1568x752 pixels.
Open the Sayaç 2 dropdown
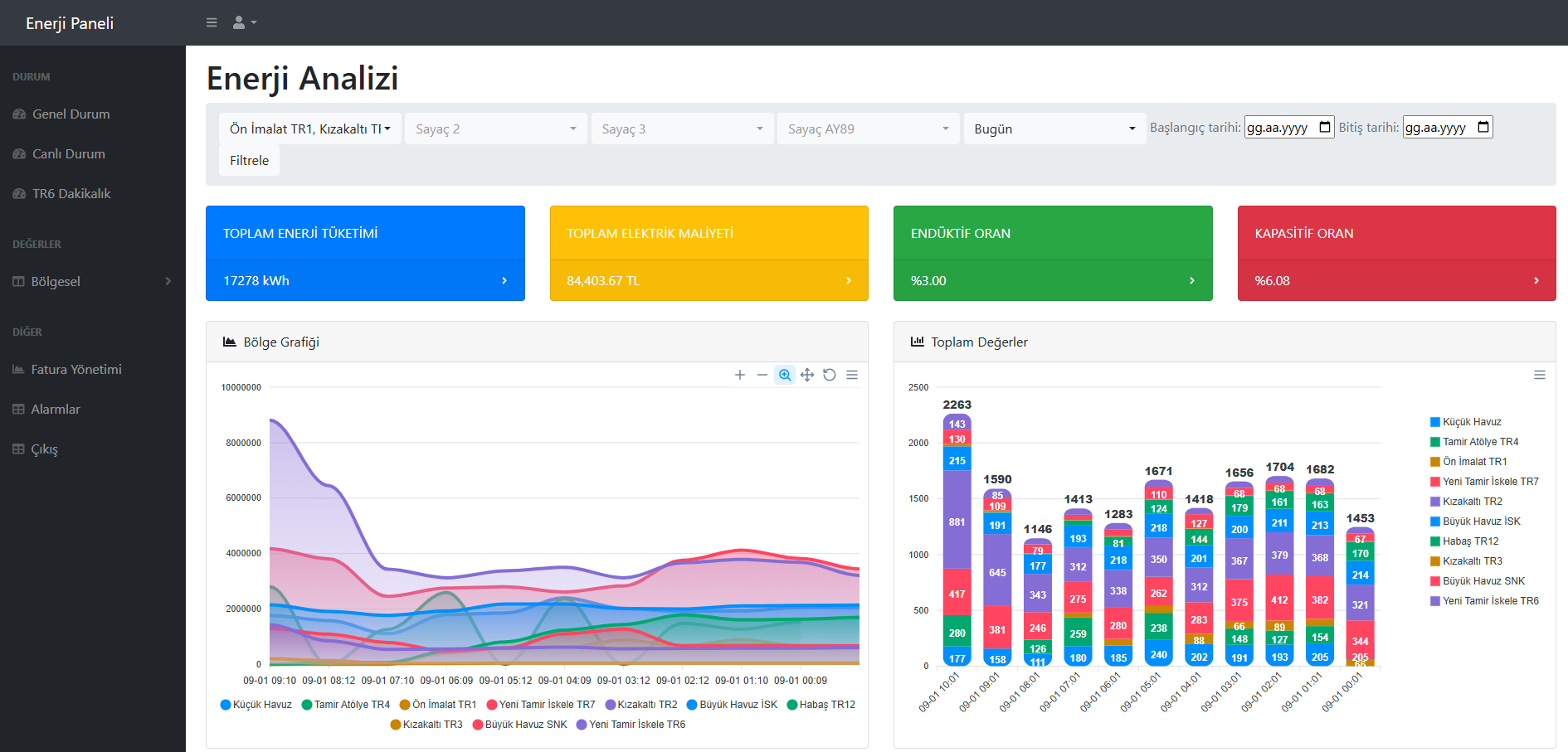point(496,129)
